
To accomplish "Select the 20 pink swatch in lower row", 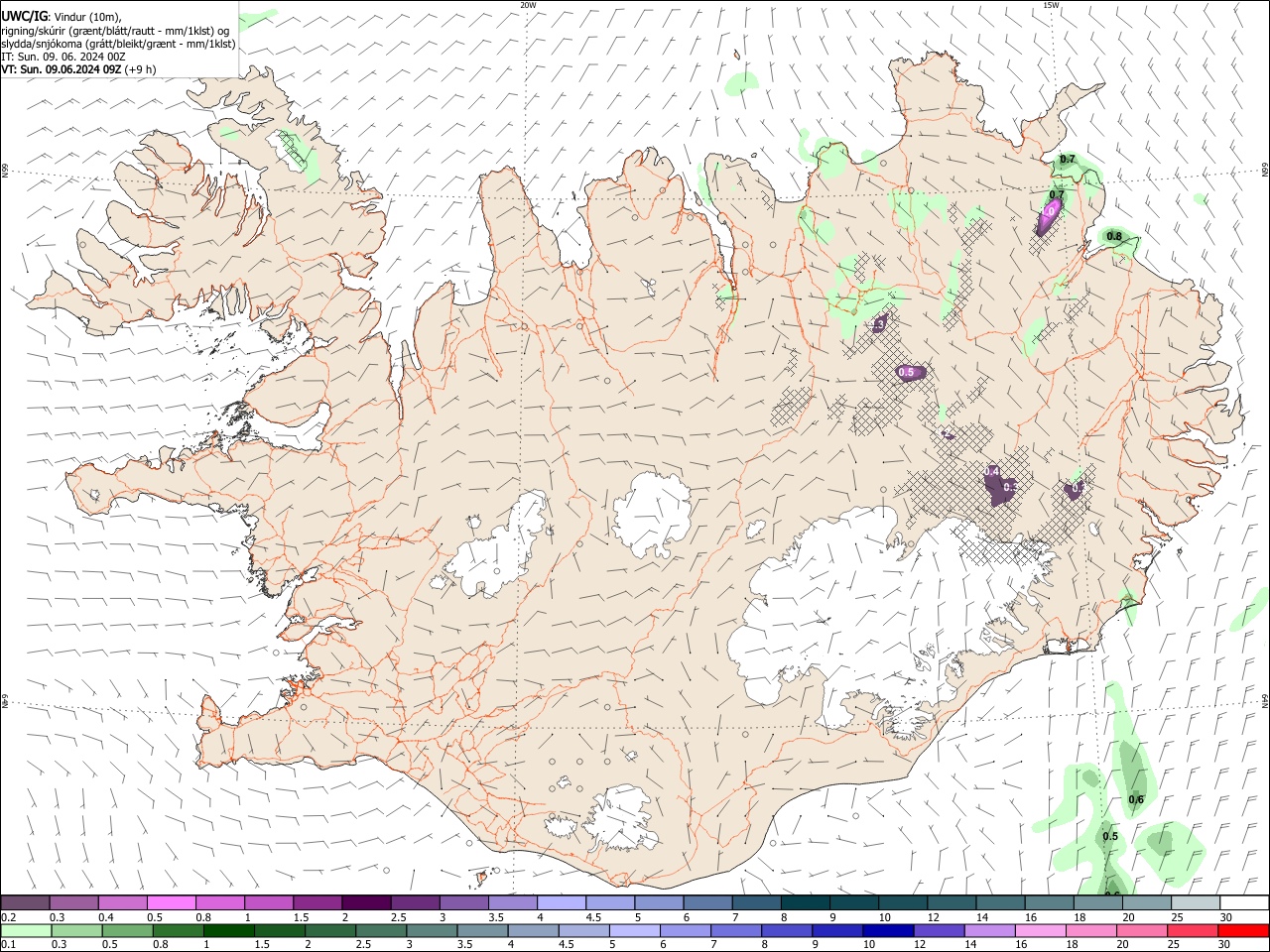I will [x=1142, y=930].
